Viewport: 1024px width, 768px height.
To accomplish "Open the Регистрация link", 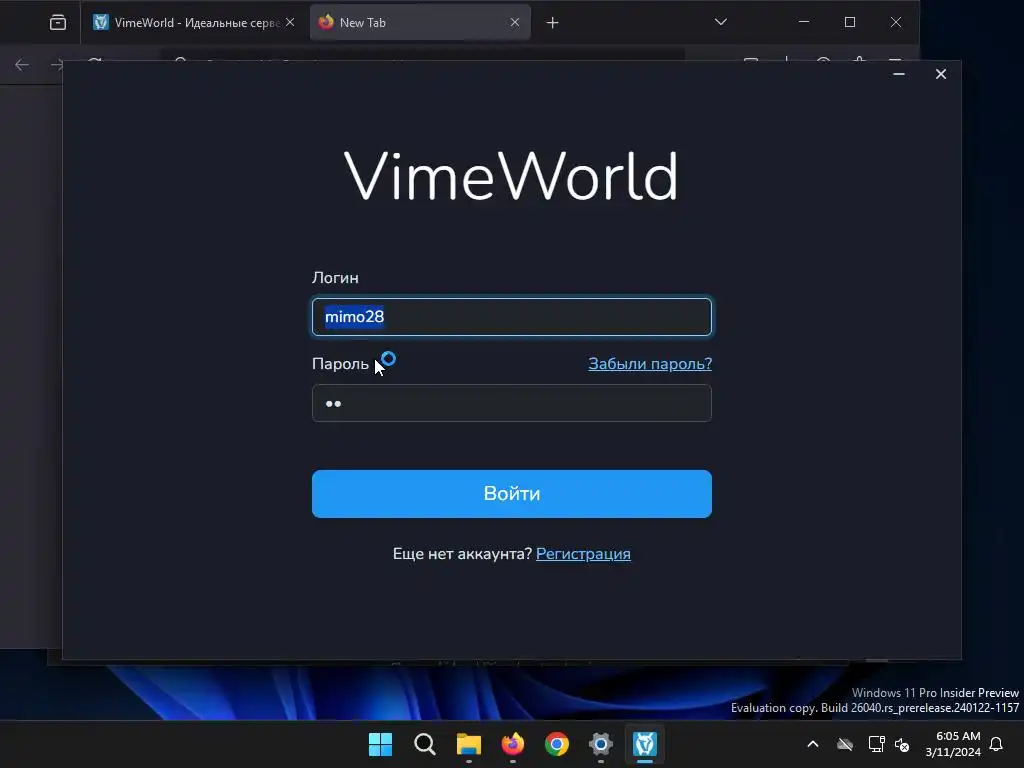I will [583, 554].
